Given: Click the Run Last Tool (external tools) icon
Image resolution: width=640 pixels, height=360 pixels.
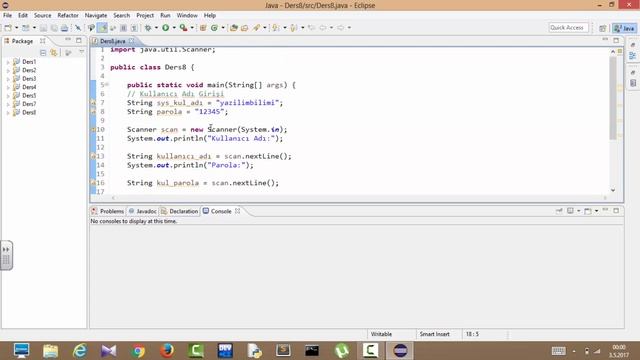Looking at the screenshot, I should (x=184, y=28).
